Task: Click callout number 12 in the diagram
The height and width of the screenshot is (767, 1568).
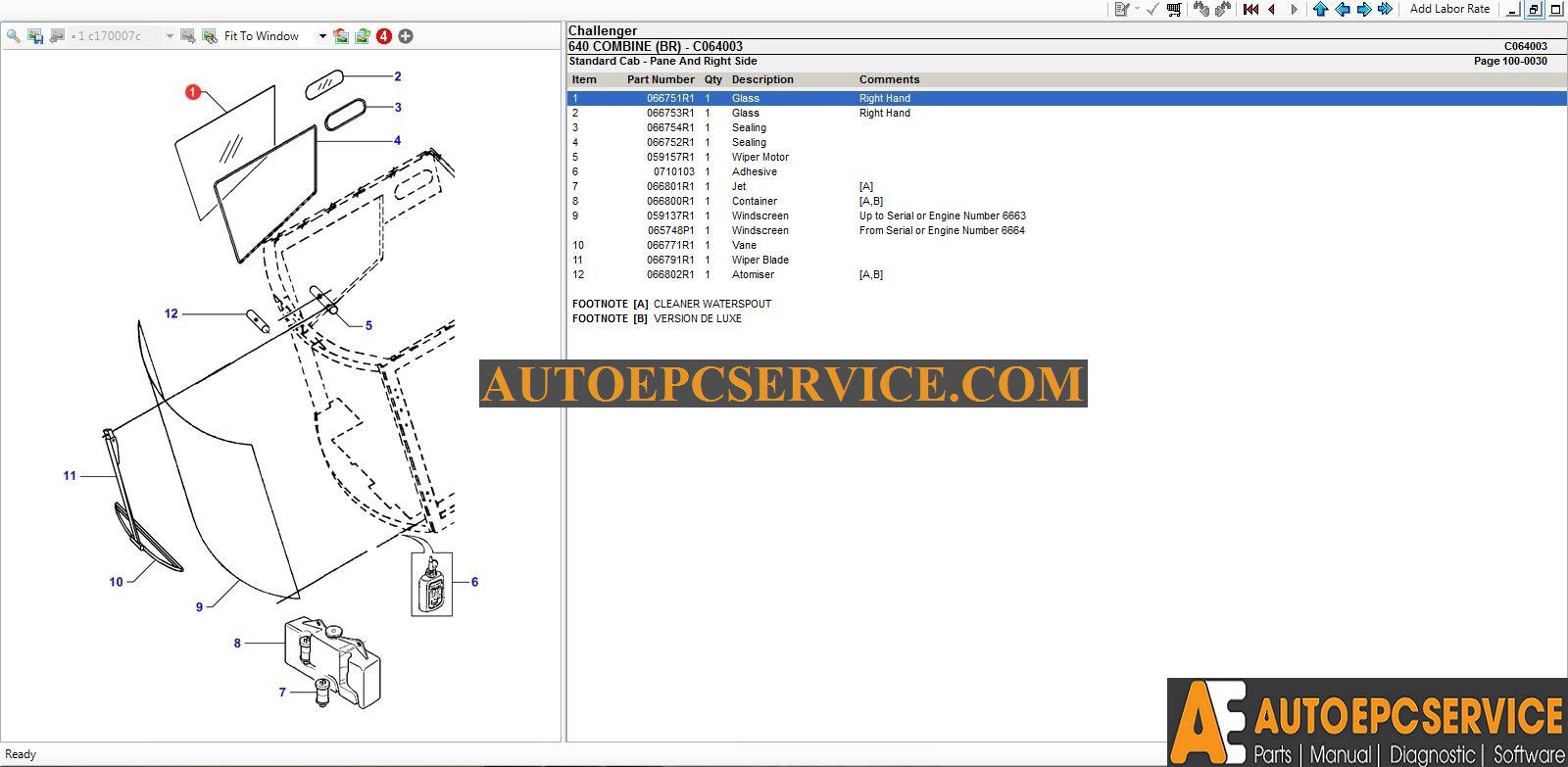Action: click(x=171, y=313)
